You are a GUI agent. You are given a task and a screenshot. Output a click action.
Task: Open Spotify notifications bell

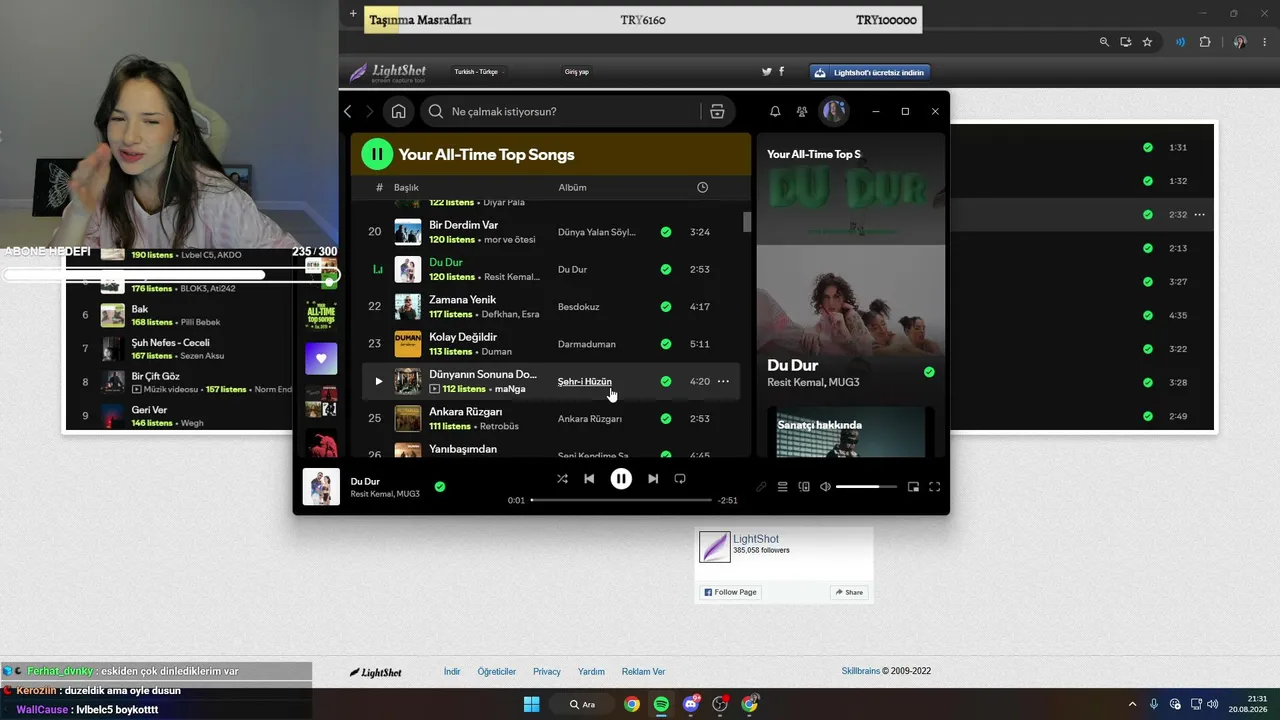775,112
